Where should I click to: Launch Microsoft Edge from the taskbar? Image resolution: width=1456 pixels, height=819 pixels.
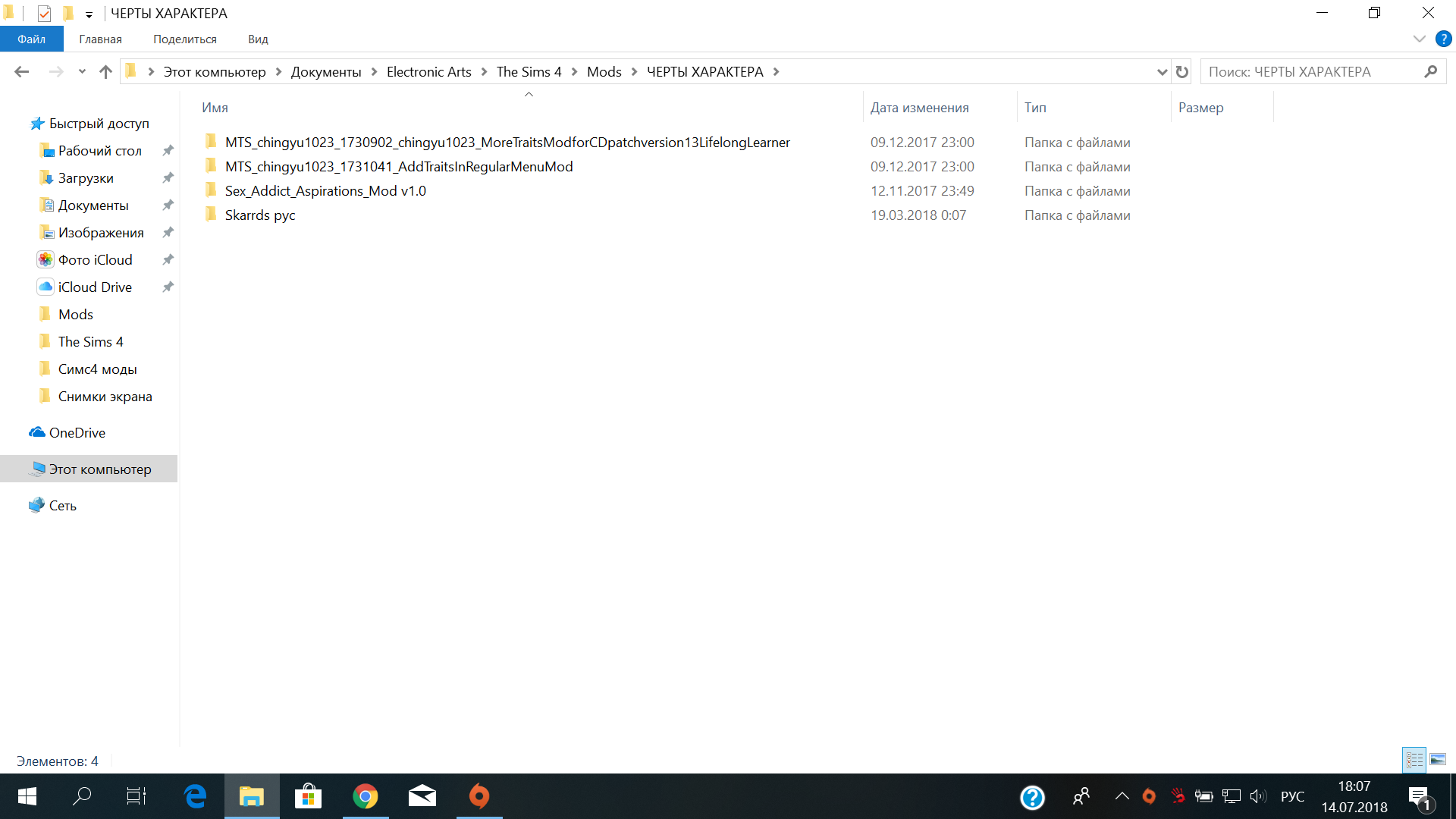[x=195, y=796]
